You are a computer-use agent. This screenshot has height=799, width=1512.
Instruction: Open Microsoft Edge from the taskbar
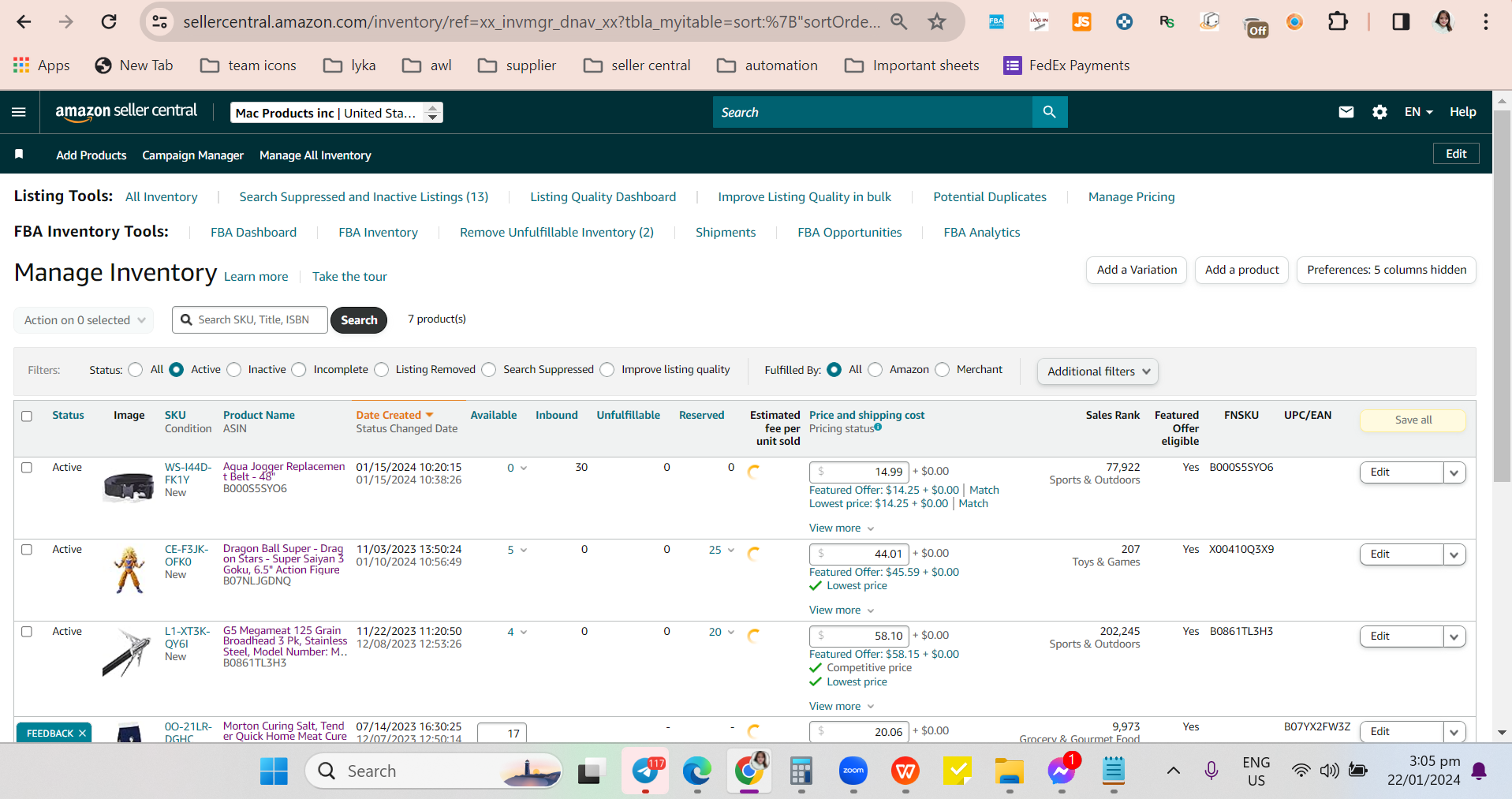click(x=697, y=771)
